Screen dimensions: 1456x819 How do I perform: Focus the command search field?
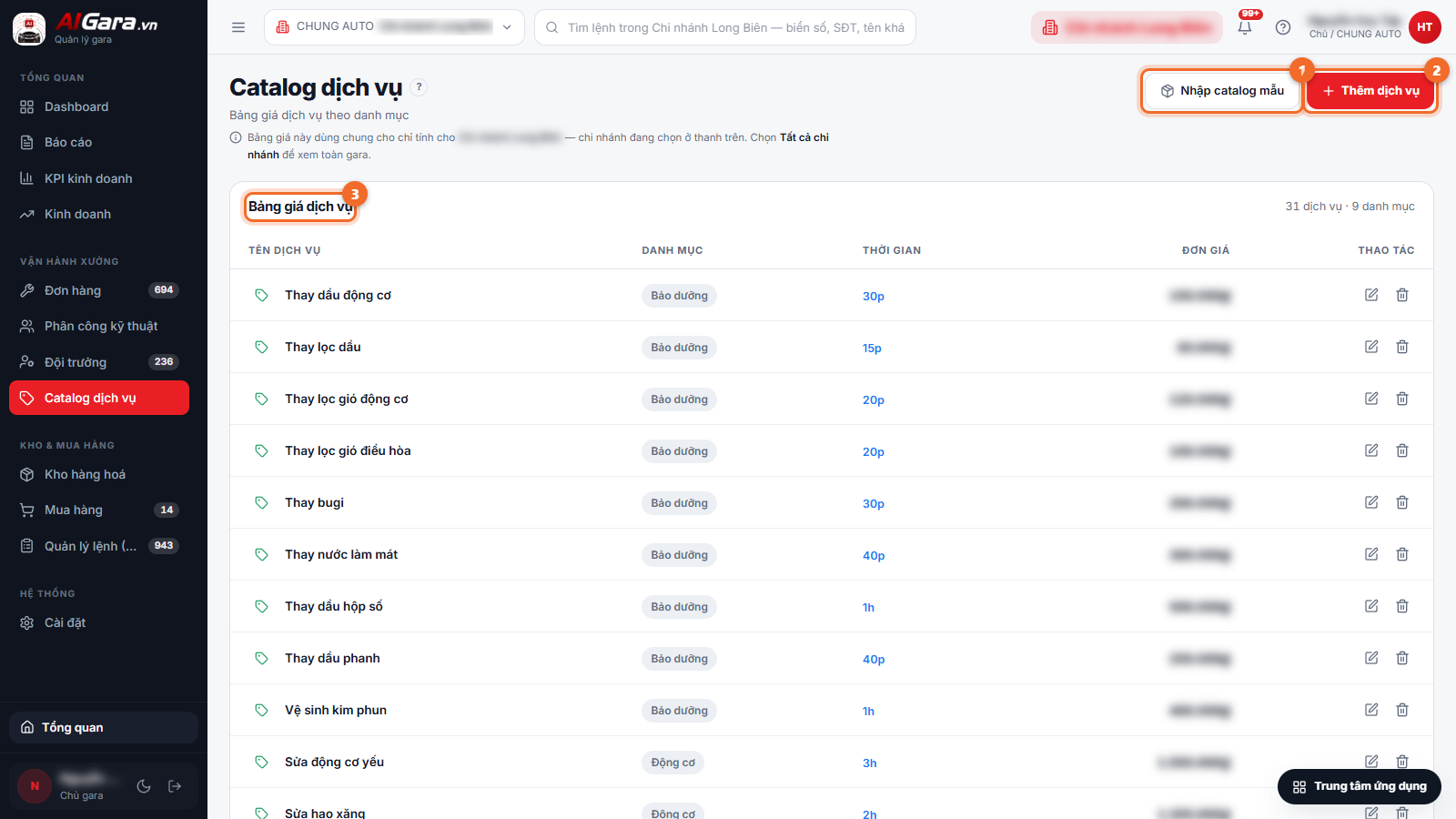click(725, 27)
